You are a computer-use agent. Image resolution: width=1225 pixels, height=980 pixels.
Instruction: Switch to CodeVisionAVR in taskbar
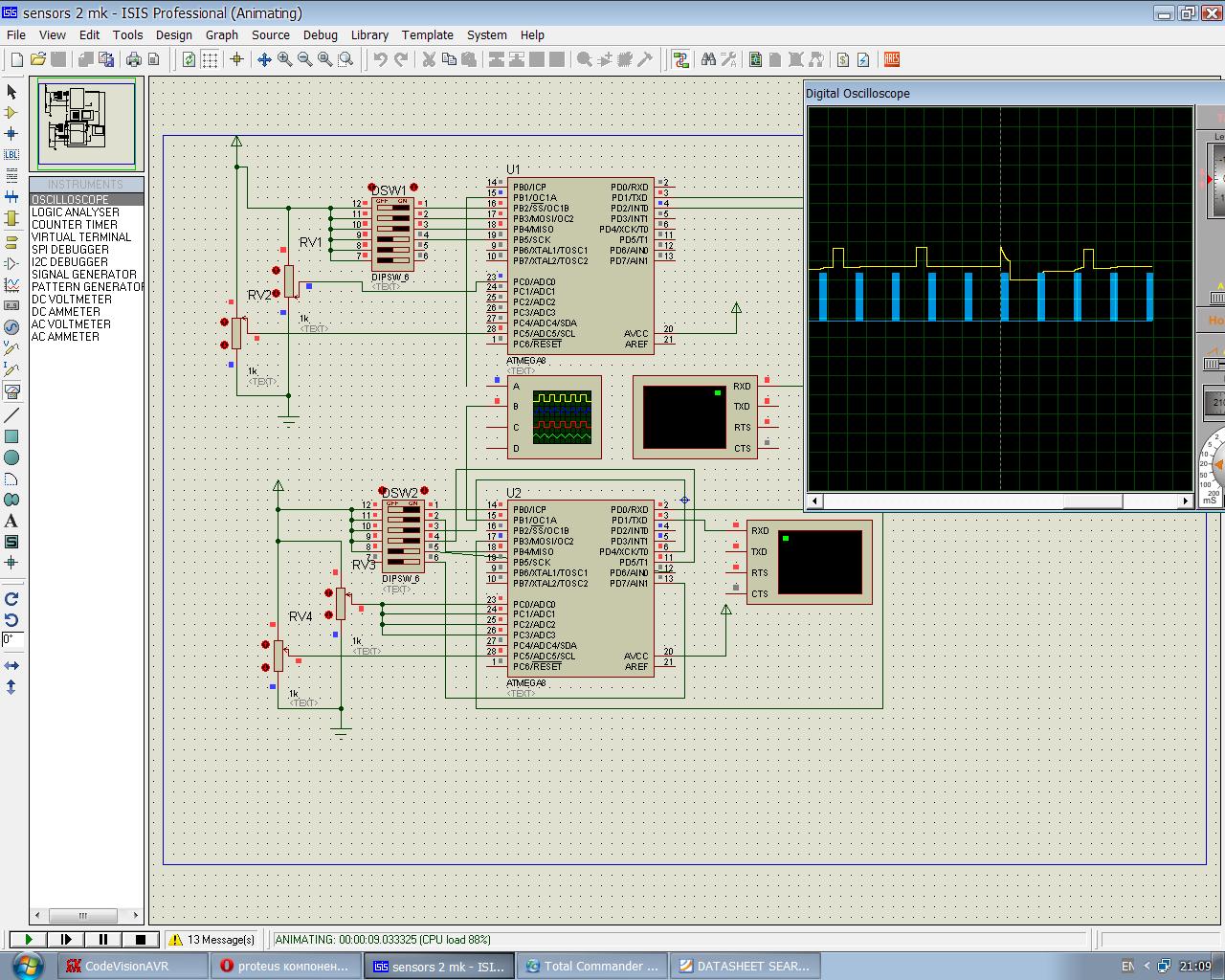pyautogui.click(x=127, y=966)
